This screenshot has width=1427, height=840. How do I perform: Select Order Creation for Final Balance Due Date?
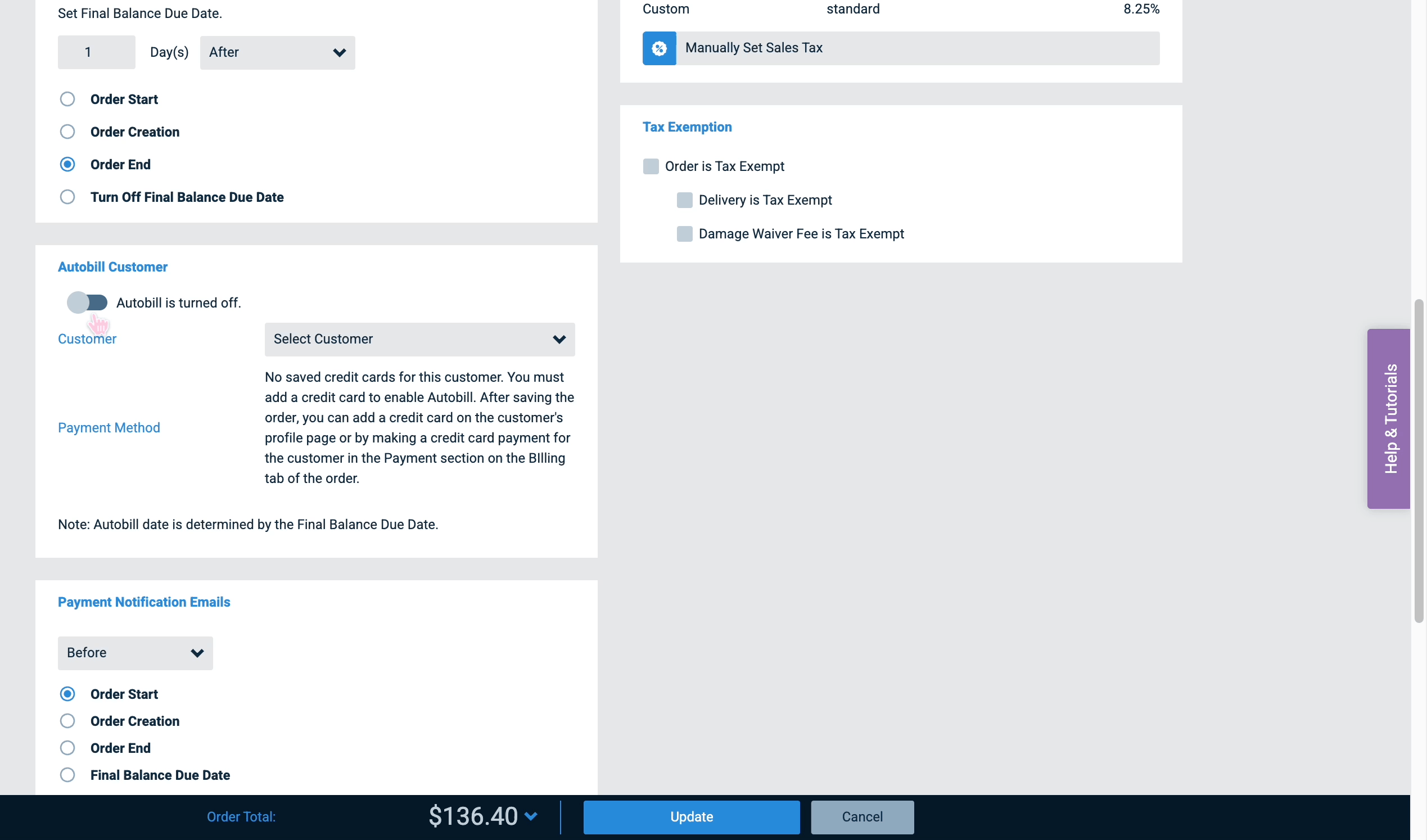tap(67, 132)
